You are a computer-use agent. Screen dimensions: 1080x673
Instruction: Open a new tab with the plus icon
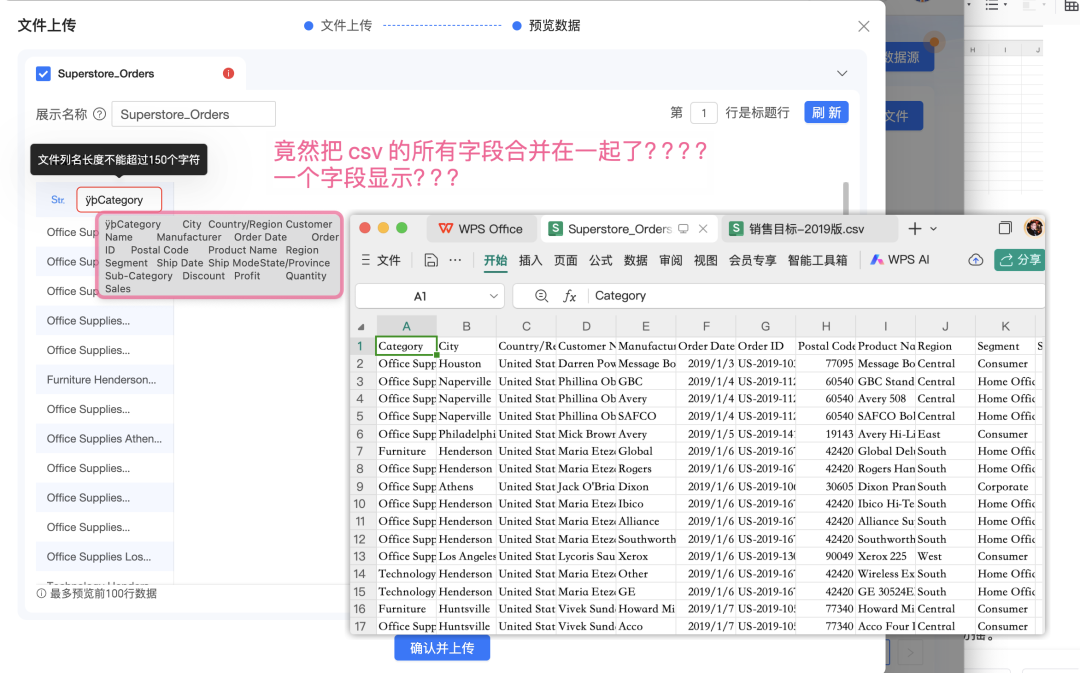[914, 229]
